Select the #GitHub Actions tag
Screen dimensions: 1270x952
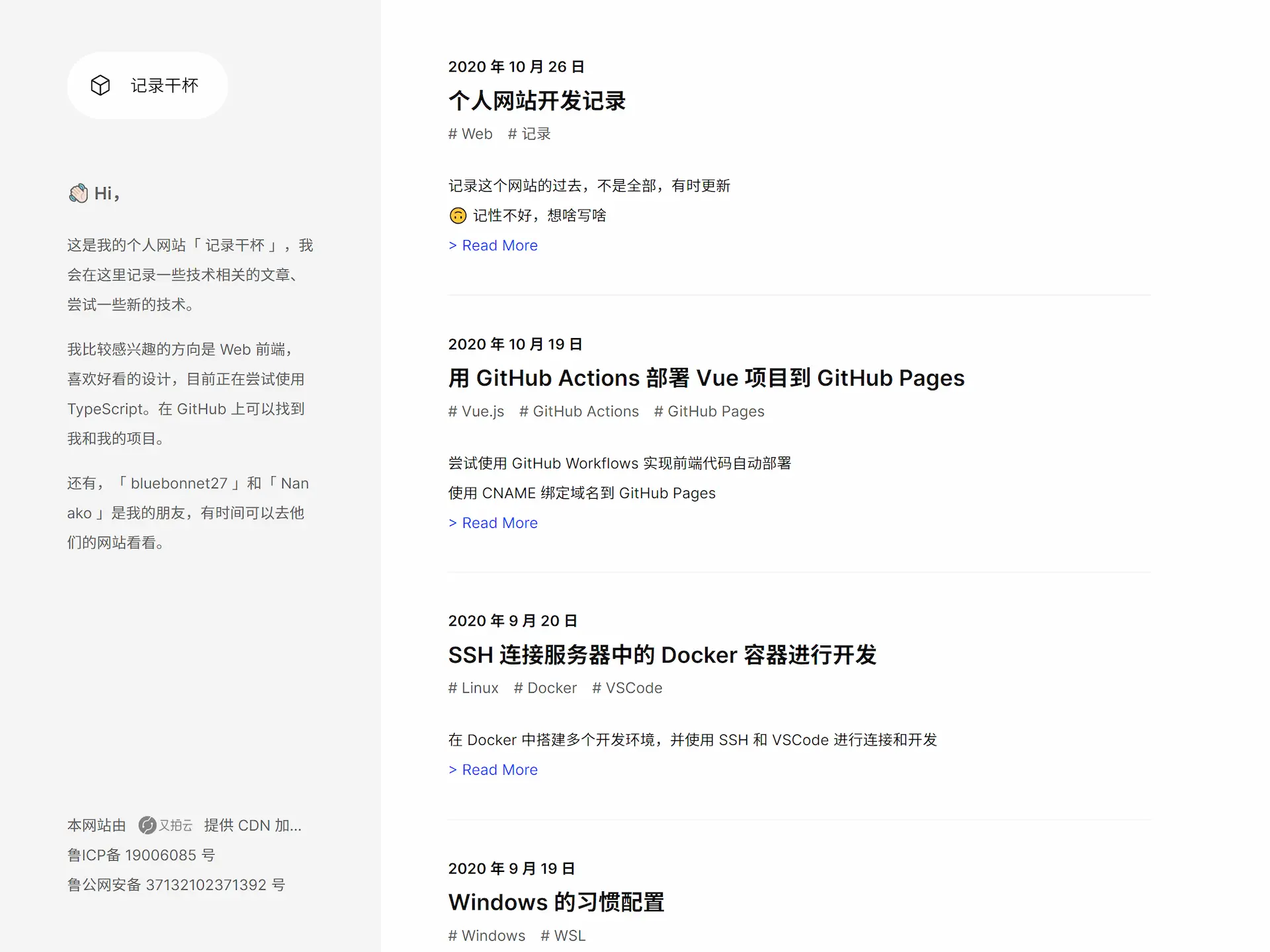579,411
